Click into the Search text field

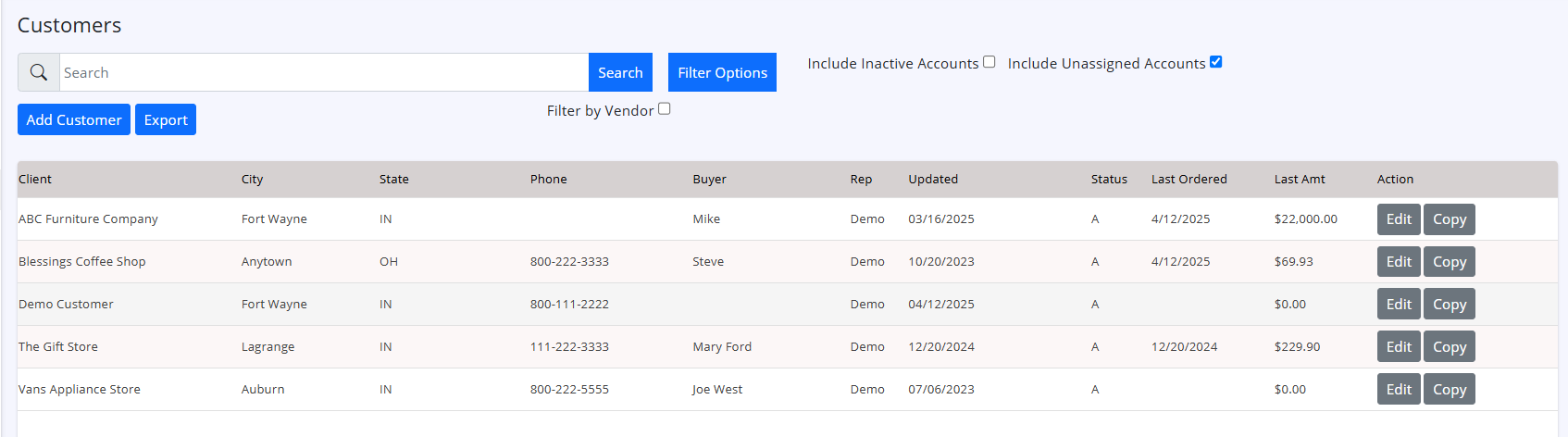323,72
